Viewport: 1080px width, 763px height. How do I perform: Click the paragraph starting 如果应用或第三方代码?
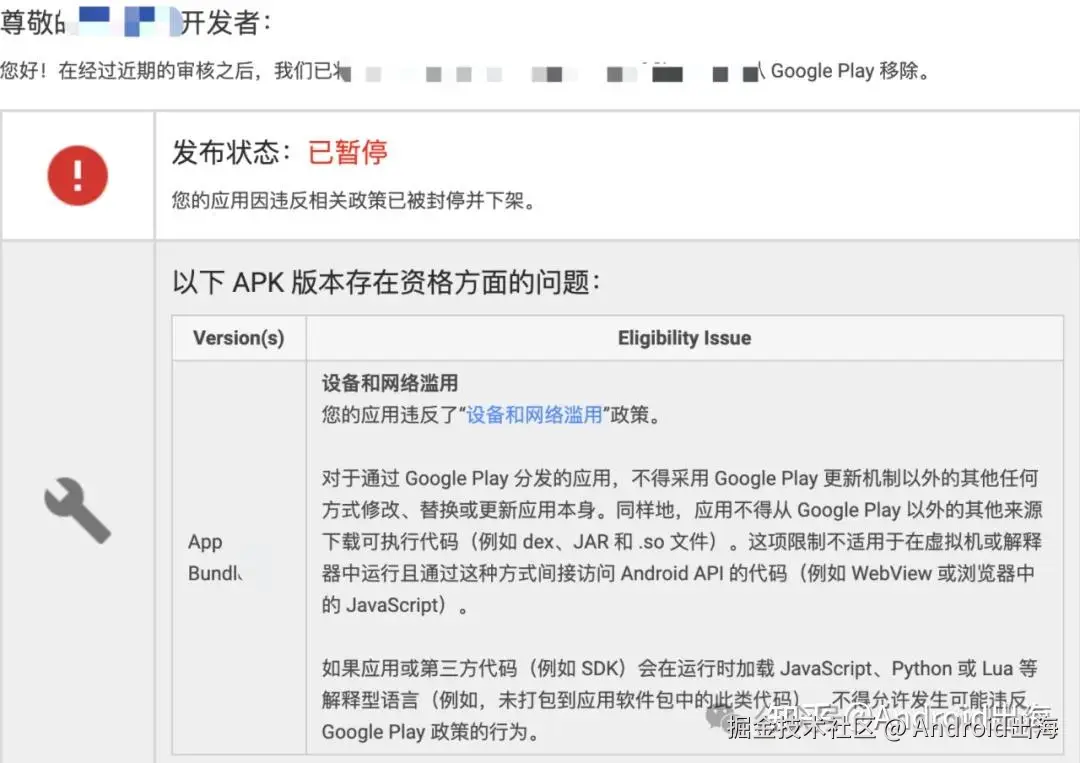click(681, 700)
